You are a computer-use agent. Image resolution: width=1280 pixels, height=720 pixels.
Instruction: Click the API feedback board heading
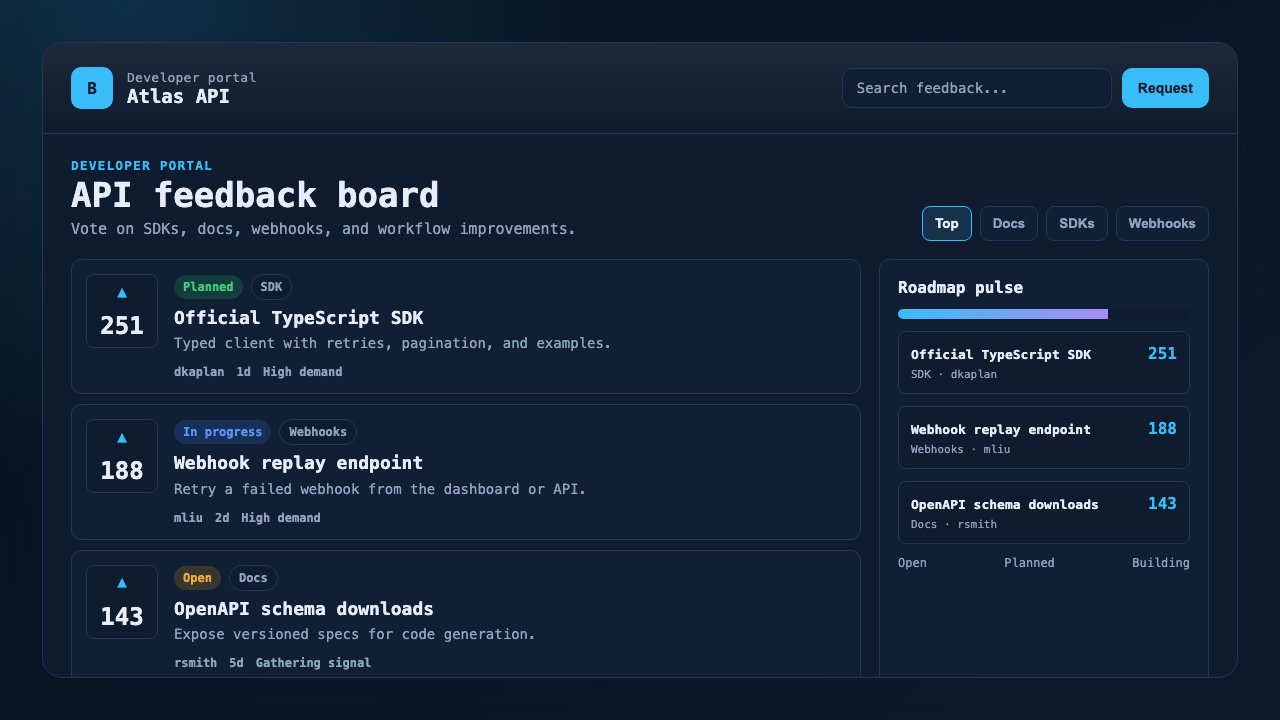[x=255, y=195]
